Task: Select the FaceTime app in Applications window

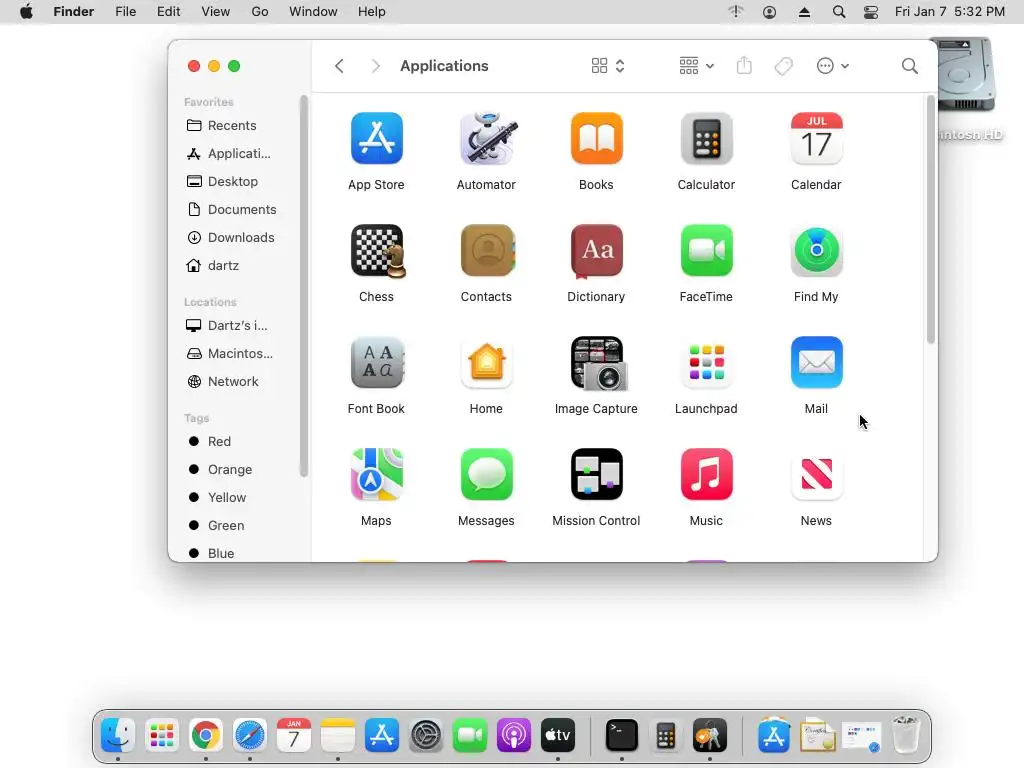Action: (706, 251)
